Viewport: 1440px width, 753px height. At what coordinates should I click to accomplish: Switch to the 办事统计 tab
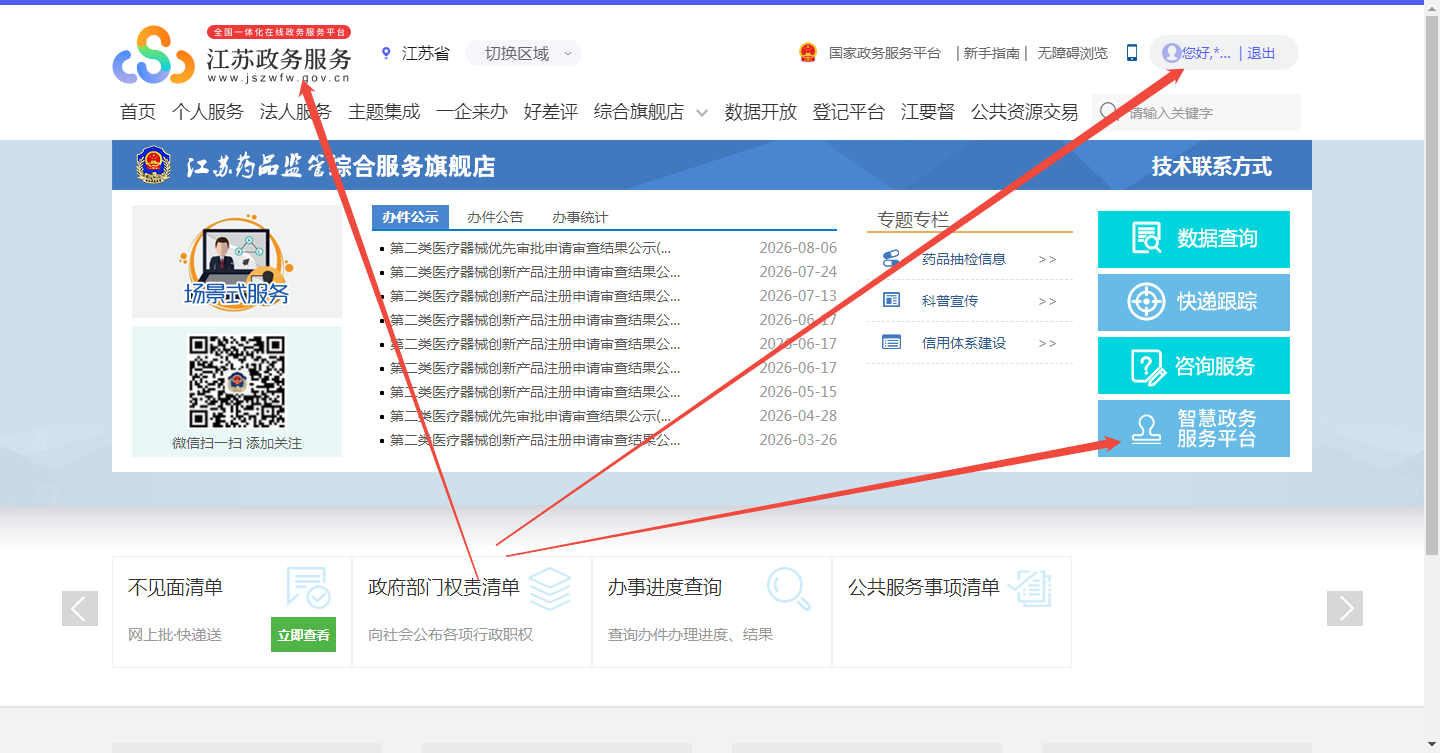tap(580, 217)
